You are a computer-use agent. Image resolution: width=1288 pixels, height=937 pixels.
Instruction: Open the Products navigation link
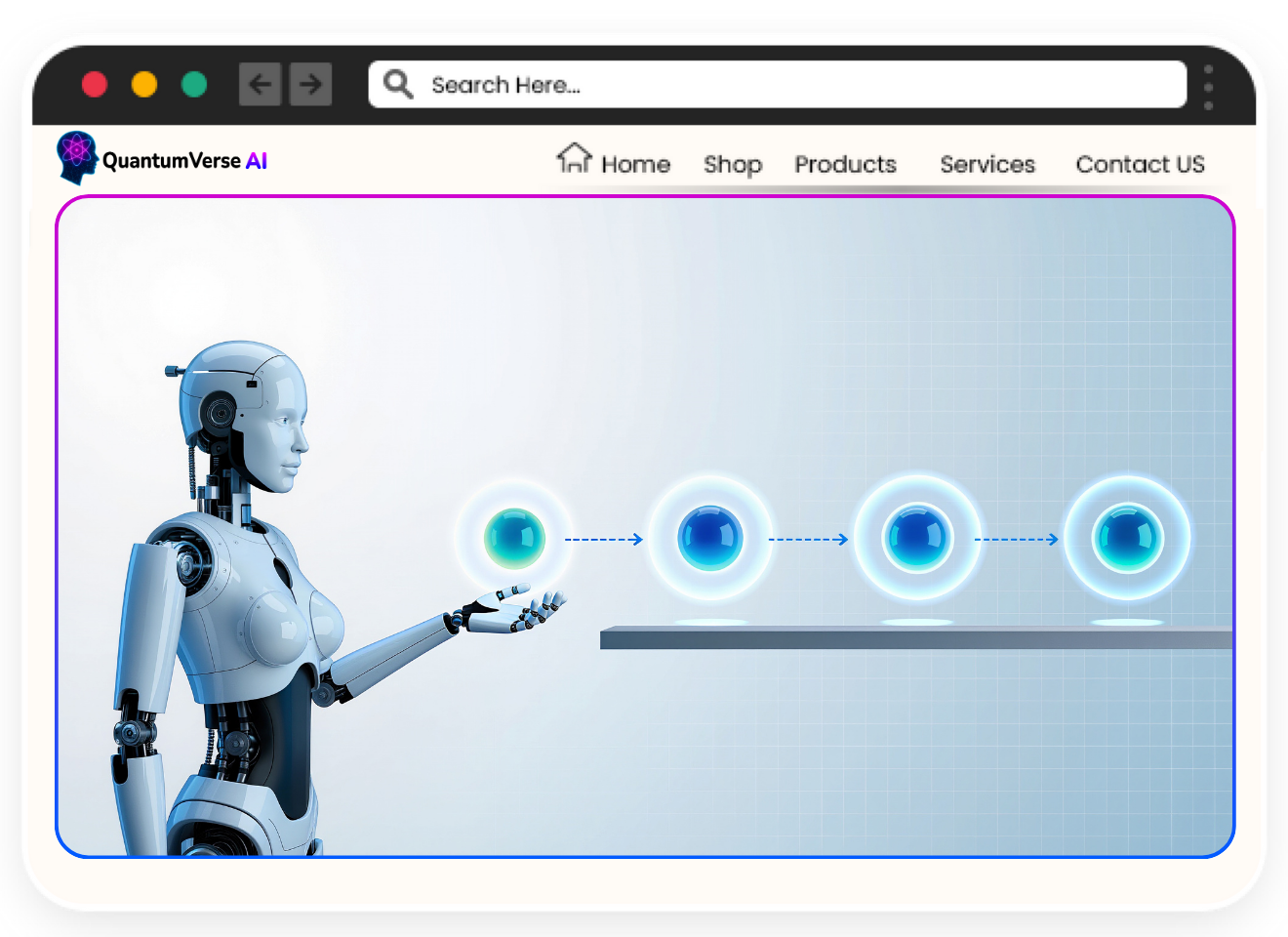845,165
